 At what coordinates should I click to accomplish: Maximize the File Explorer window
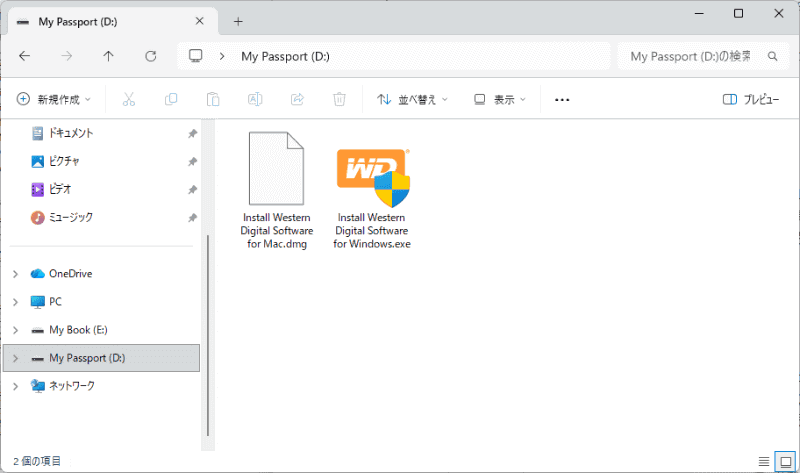tap(738, 14)
